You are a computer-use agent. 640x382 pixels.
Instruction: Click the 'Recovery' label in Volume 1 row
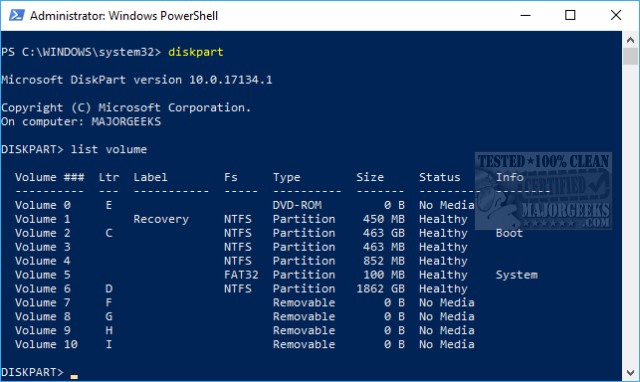[161, 219]
